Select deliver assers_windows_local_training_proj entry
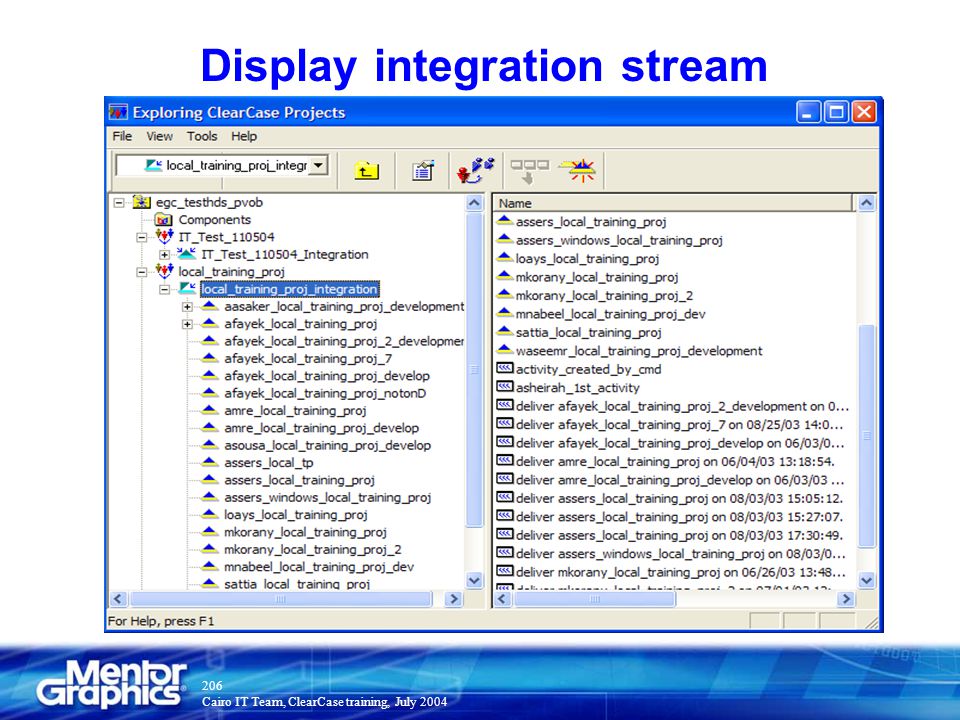 coord(680,553)
